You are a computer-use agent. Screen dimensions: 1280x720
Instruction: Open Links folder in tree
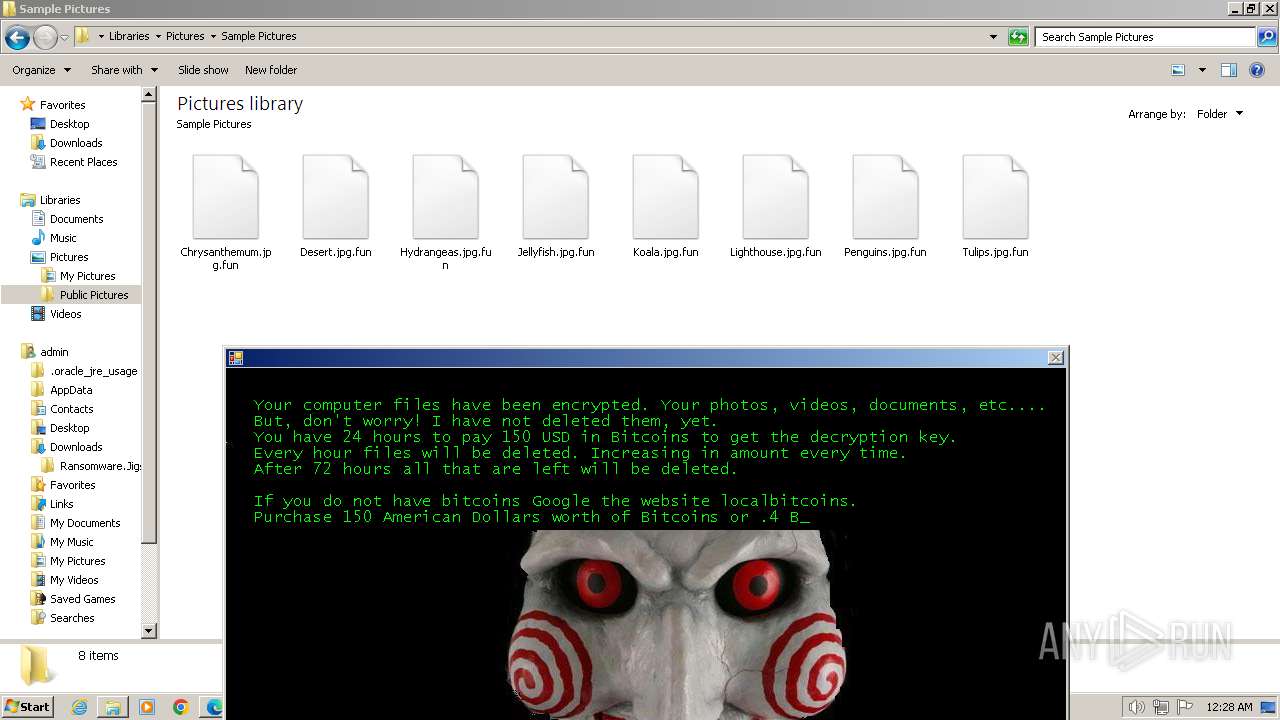pos(61,504)
